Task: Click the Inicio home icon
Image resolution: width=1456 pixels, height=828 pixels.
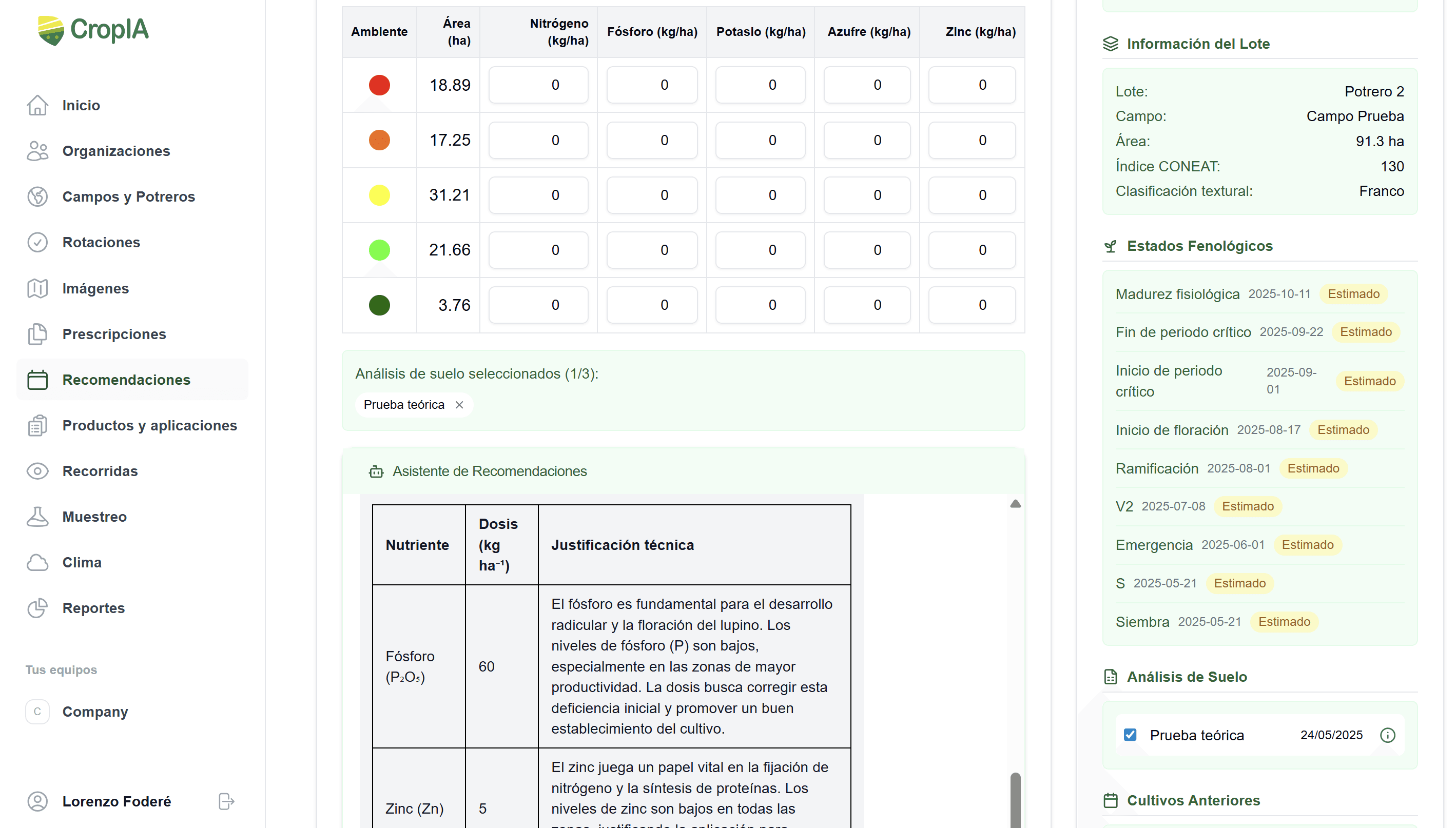Action: coord(37,105)
